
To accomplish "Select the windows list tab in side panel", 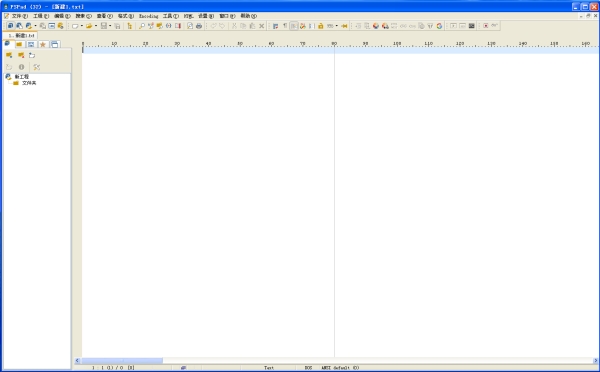I will click(x=55, y=44).
